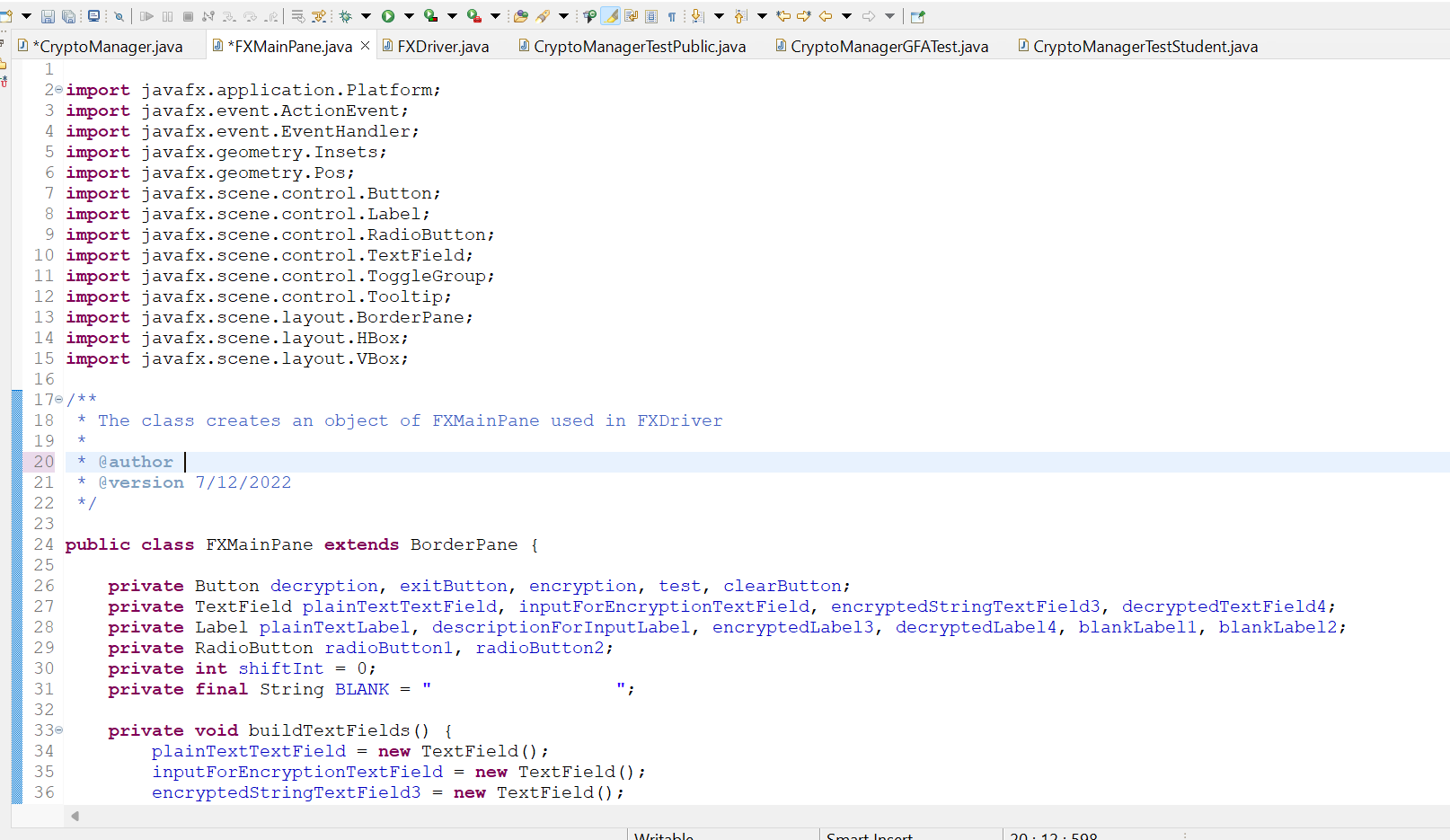Toggle Show Whitespace Characters pilcrow

pyautogui.click(x=671, y=17)
